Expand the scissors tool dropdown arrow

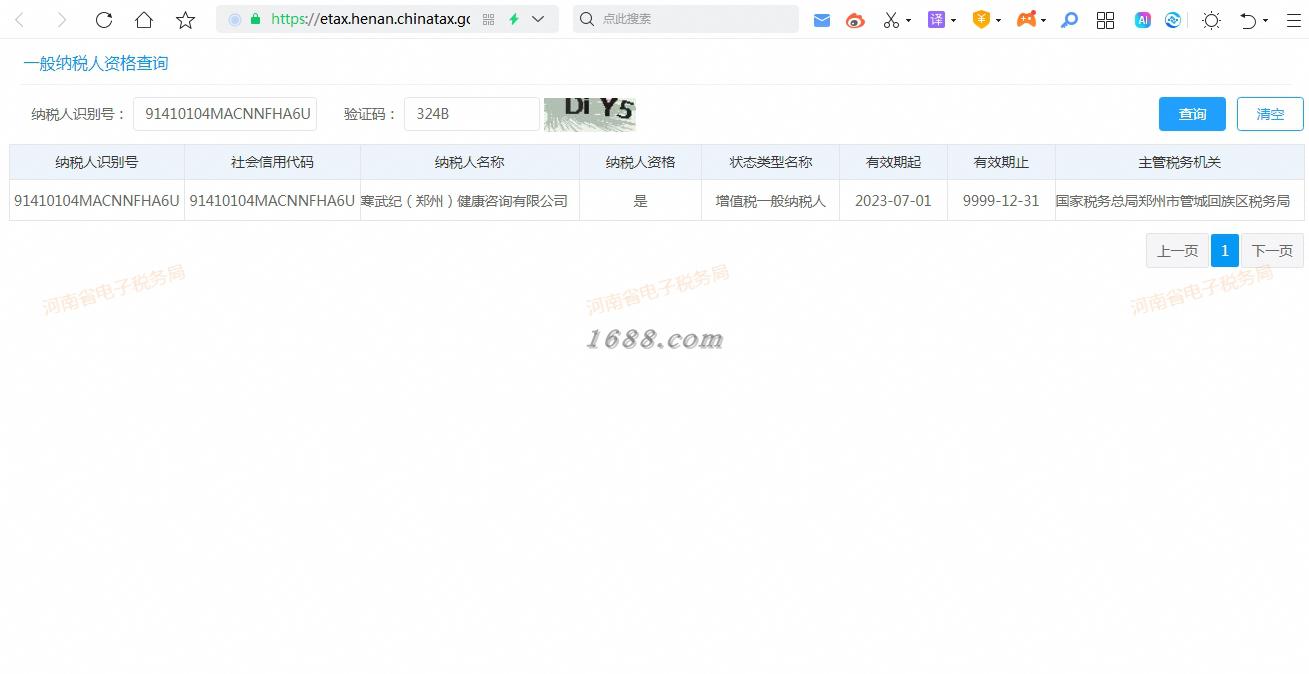point(908,21)
